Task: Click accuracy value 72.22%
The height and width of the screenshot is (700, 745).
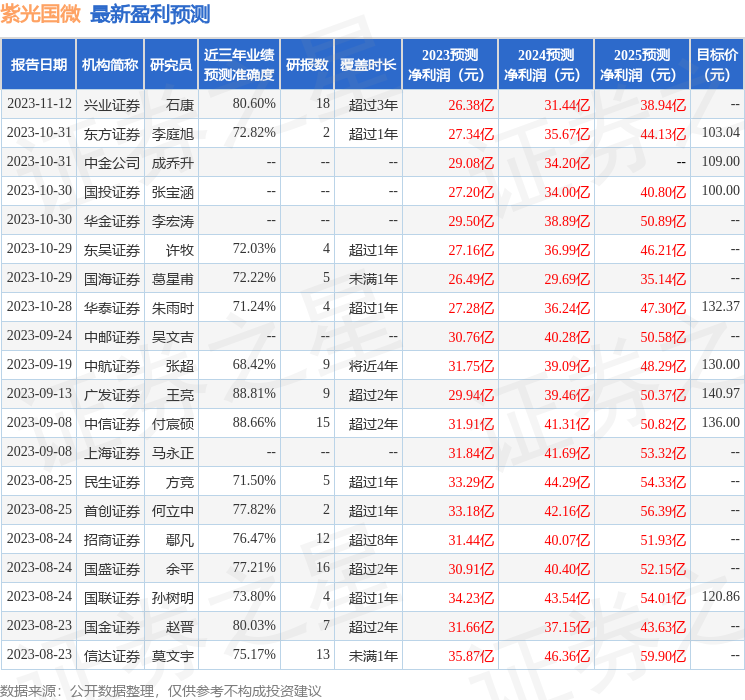Action: (254, 278)
